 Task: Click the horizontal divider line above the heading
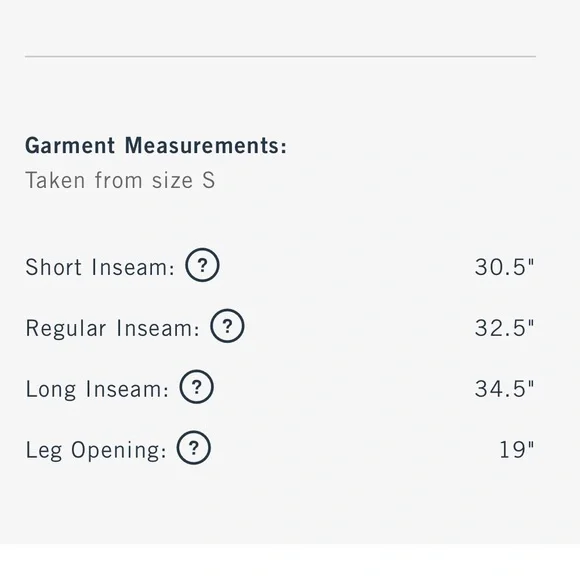point(280,57)
